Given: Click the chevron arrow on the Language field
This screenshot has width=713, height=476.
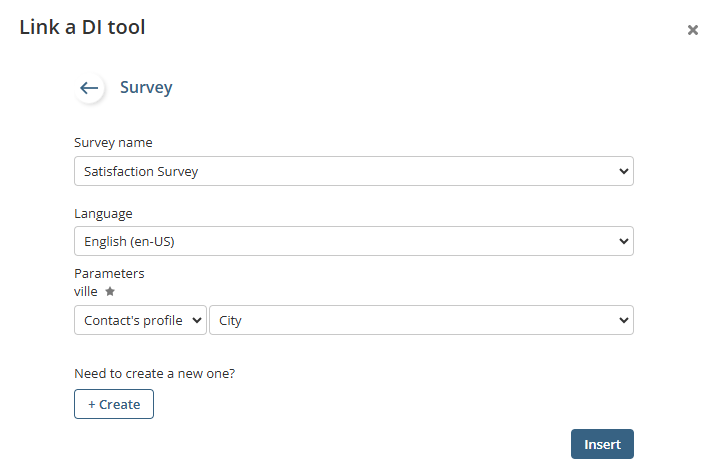Looking at the screenshot, I should point(624,241).
